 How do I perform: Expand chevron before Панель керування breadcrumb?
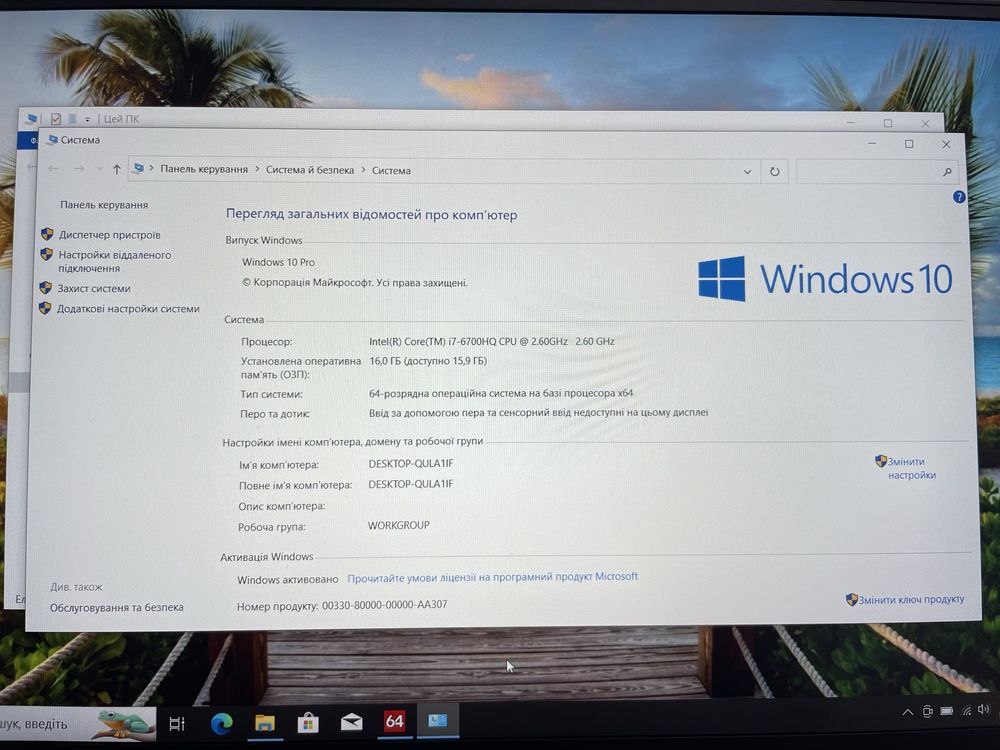(152, 168)
